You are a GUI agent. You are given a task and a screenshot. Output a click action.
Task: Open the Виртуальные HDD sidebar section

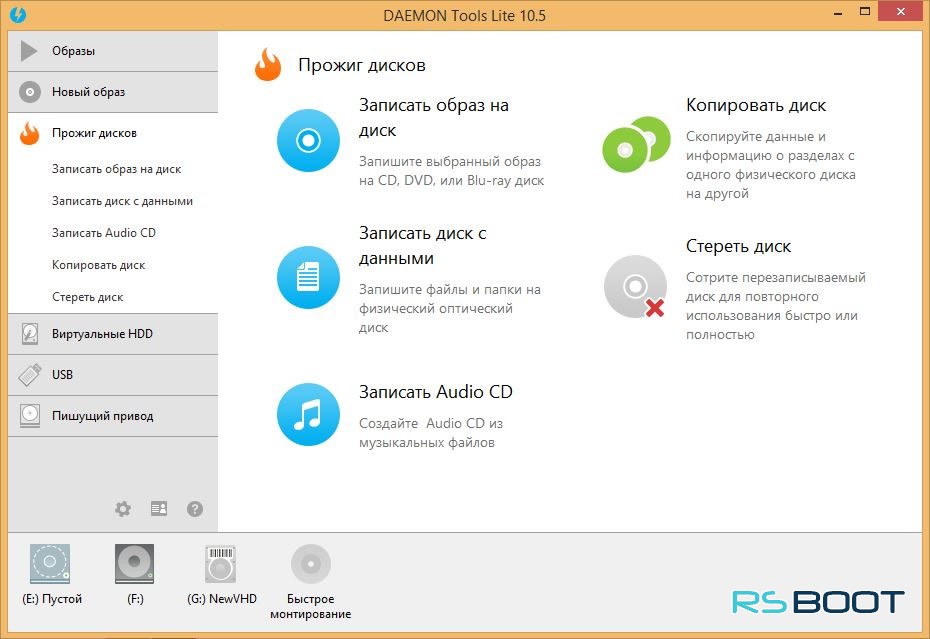point(113,334)
